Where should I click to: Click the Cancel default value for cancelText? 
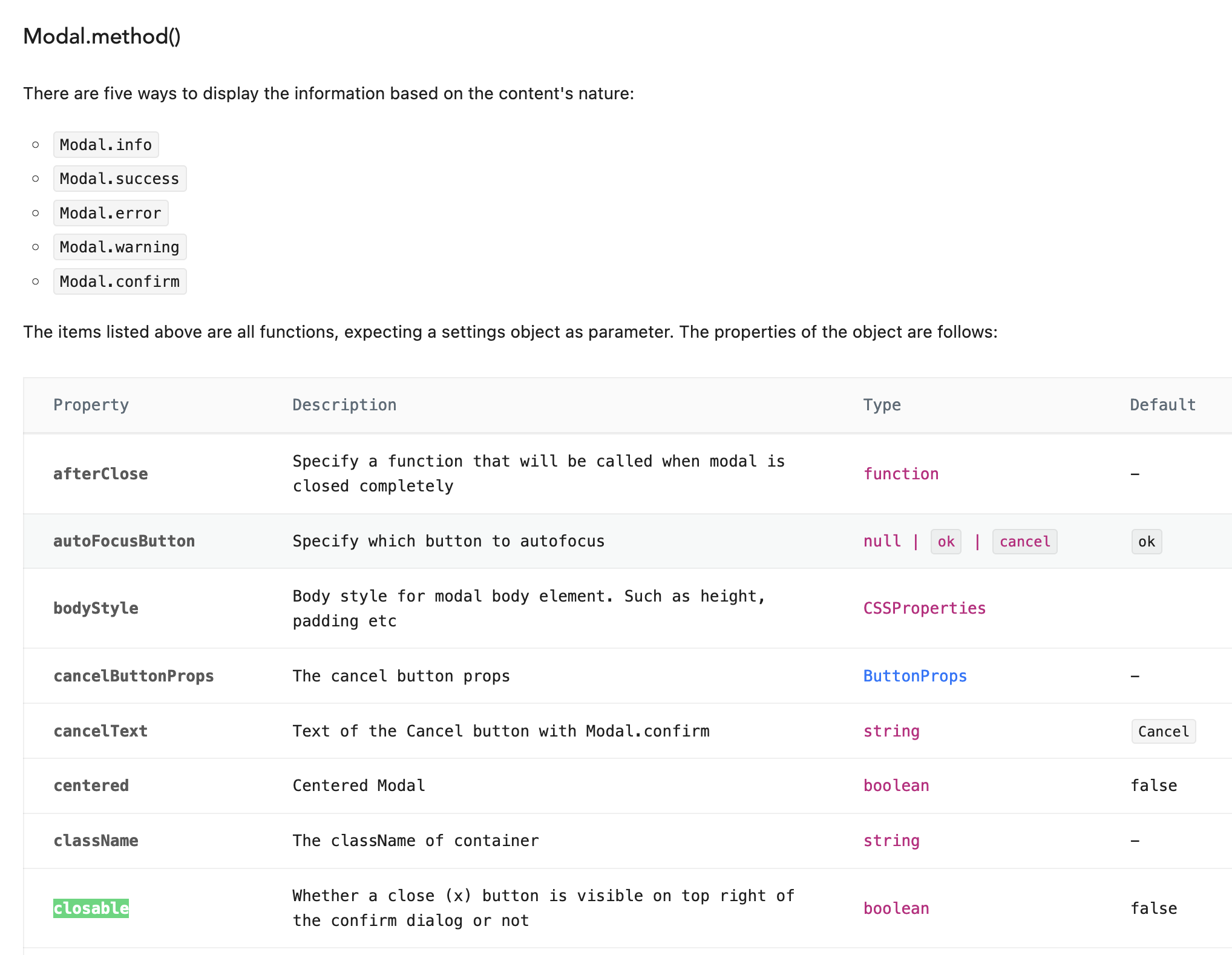tap(1163, 730)
